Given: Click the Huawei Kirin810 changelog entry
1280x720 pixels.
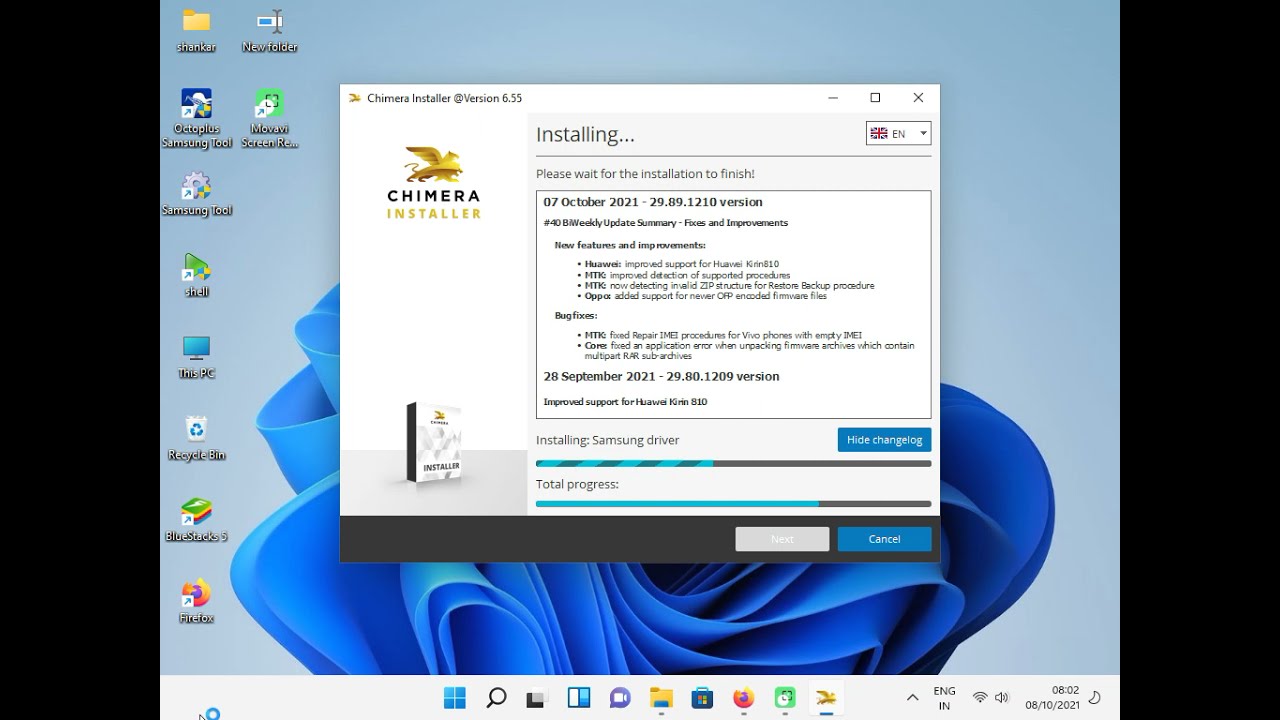Looking at the screenshot, I should [x=681, y=264].
